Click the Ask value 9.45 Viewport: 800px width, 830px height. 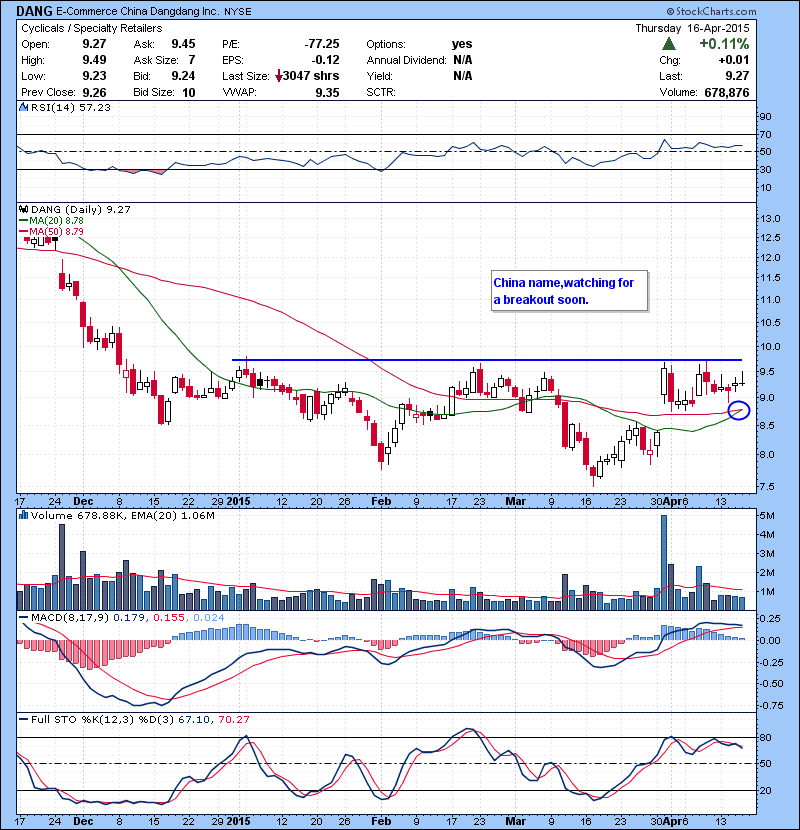[183, 44]
